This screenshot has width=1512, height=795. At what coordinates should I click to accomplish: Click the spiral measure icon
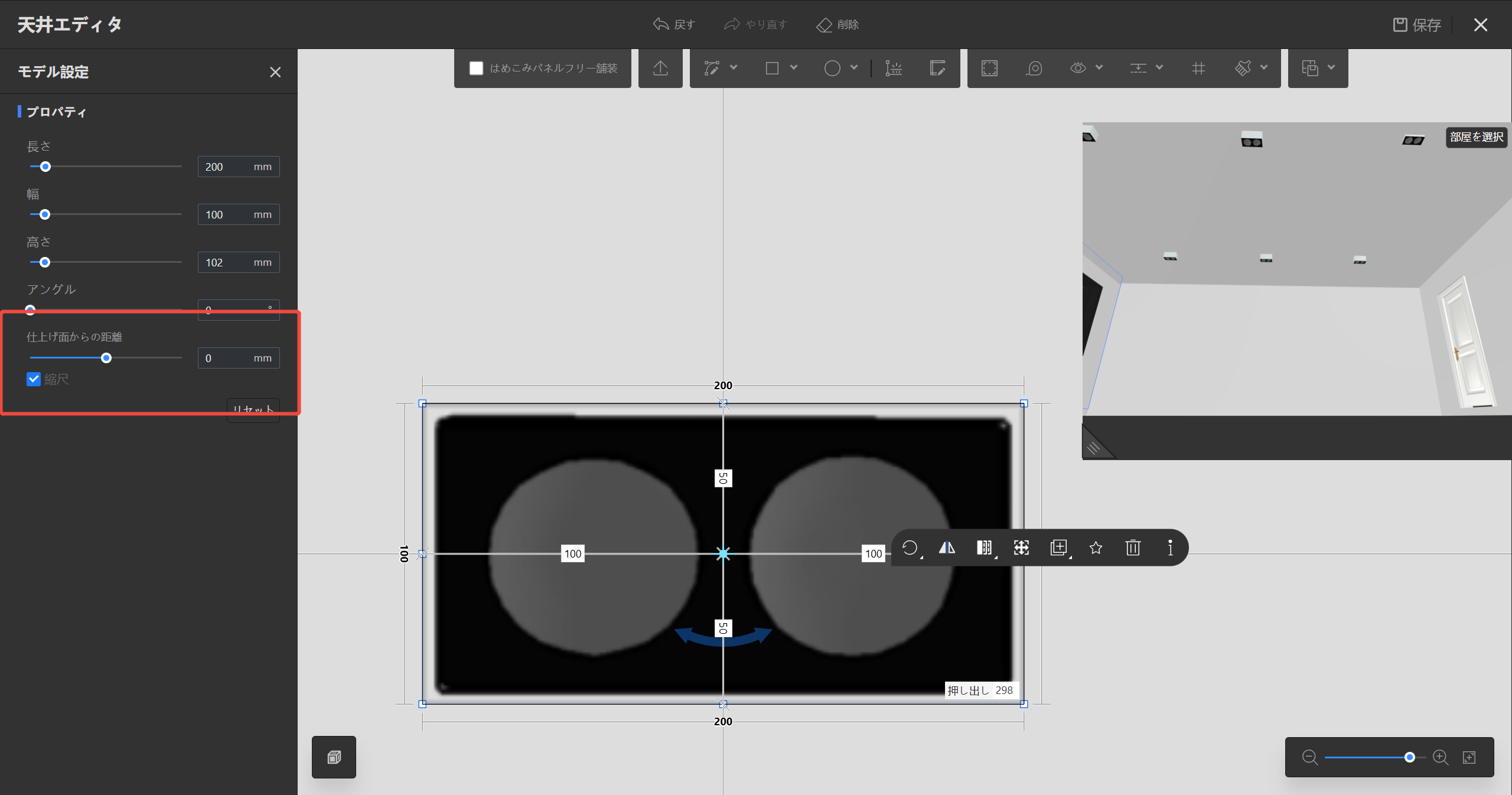[1034, 69]
